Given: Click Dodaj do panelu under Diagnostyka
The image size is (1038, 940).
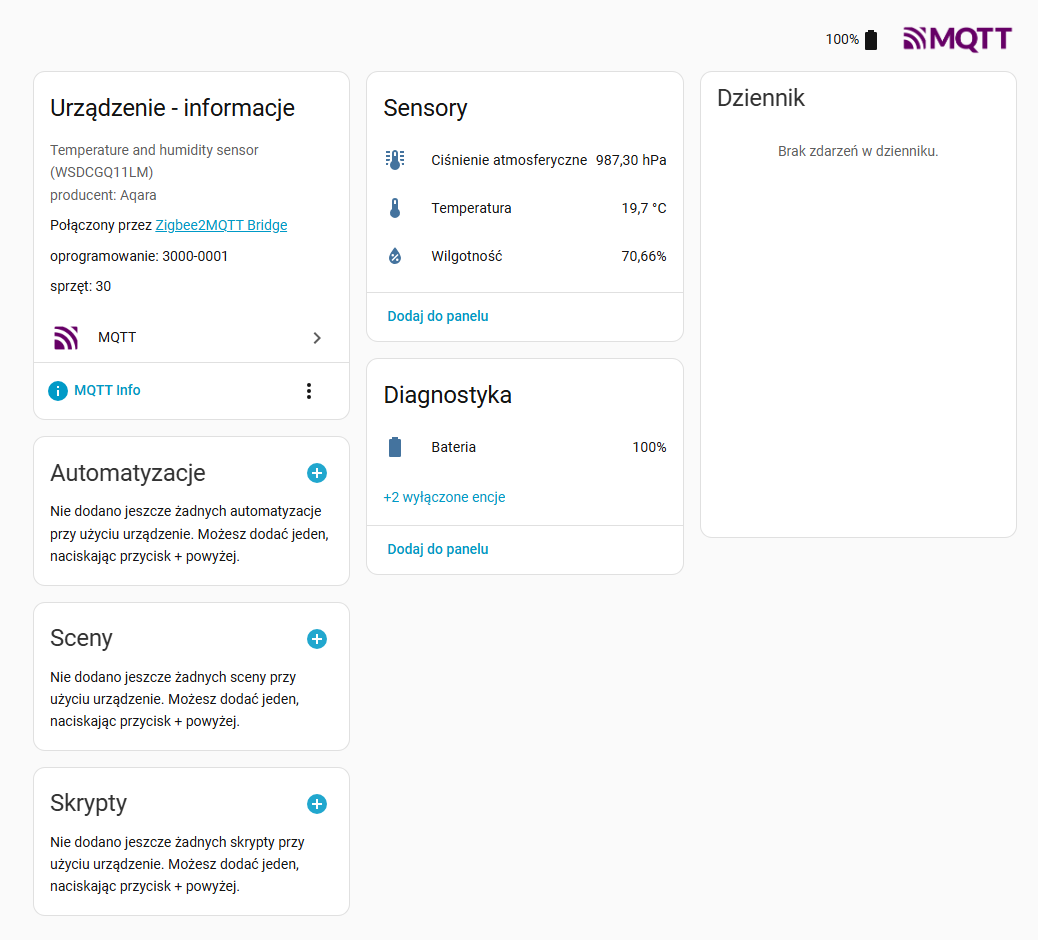Looking at the screenshot, I should point(438,549).
